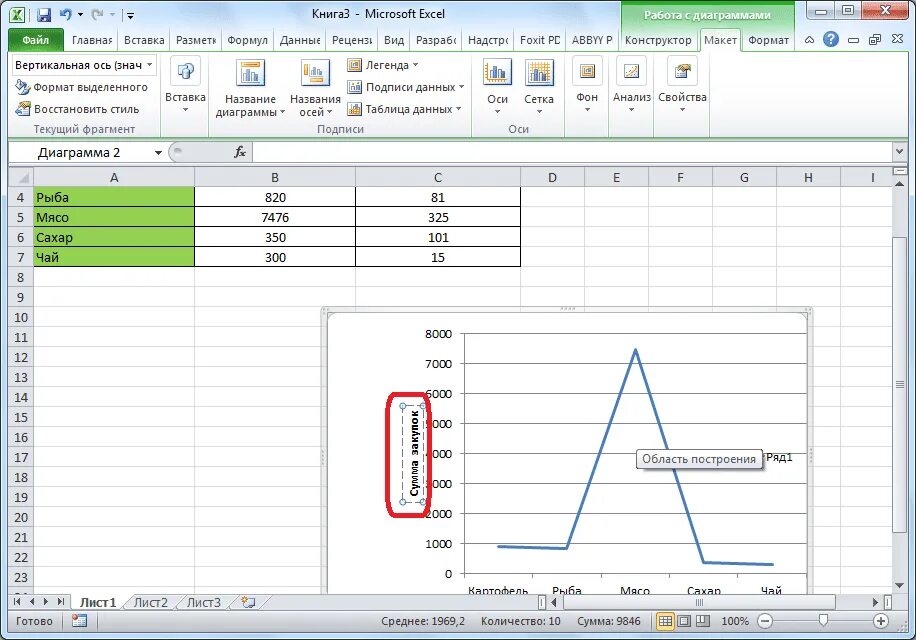Click the Save icon in quick access toolbar
This screenshot has width=916, height=640.
coord(43,15)
